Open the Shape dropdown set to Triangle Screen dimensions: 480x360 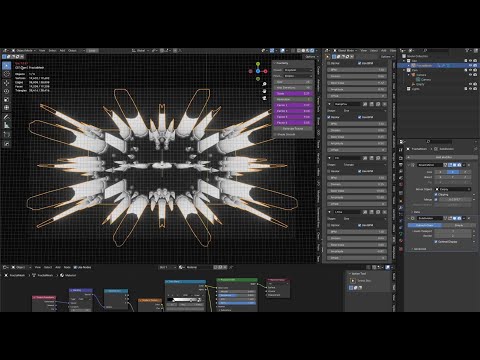click(x=364, y=164)
